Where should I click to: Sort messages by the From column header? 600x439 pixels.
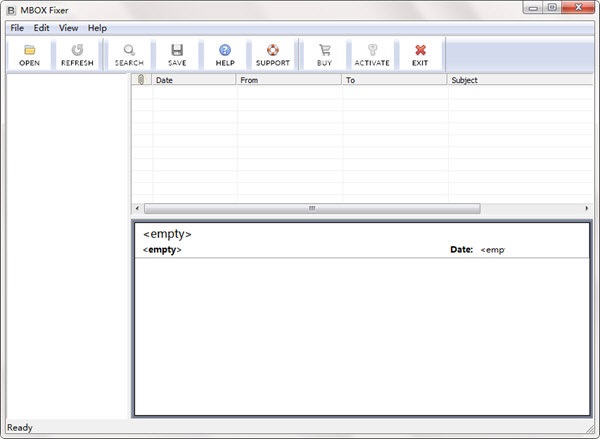point(289,80)
